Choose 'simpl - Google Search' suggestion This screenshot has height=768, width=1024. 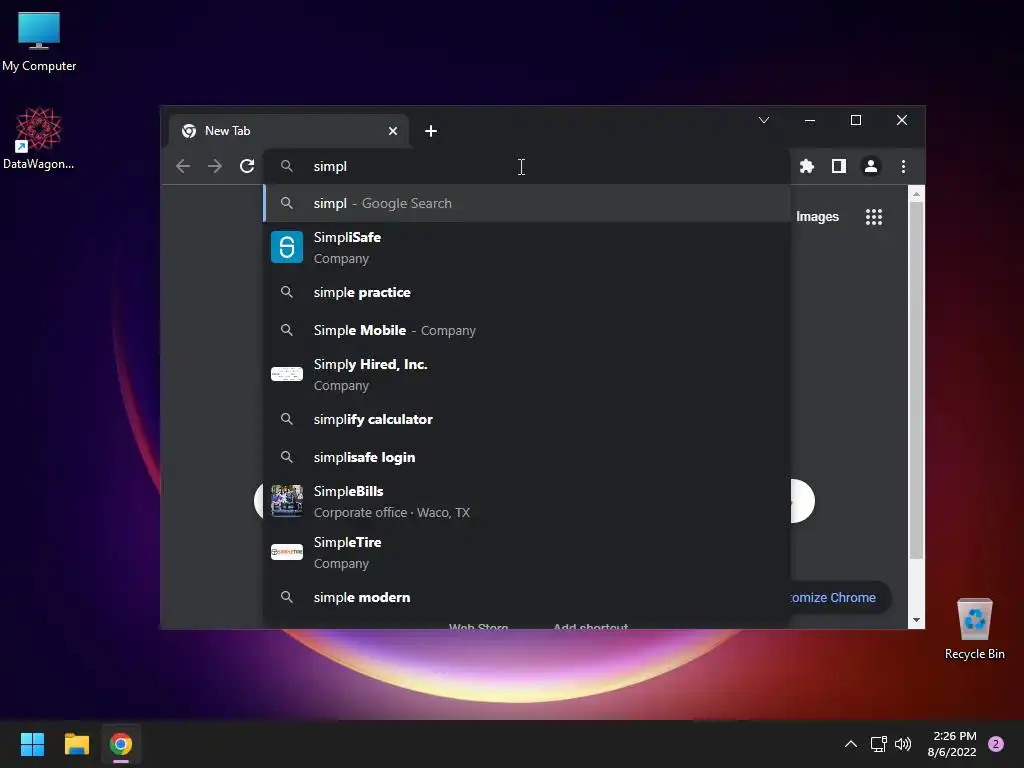[x=526, y=203]
